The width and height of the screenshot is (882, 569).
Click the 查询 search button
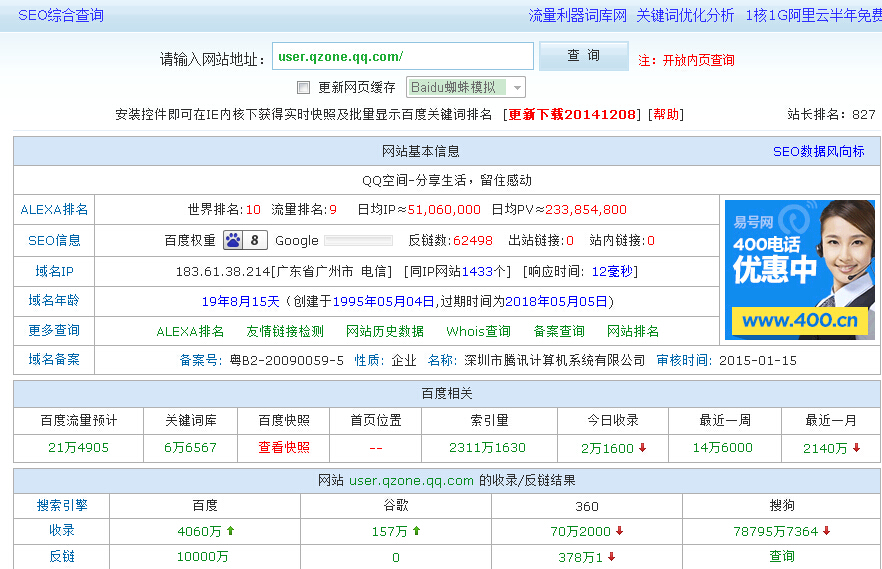point(583,56)
